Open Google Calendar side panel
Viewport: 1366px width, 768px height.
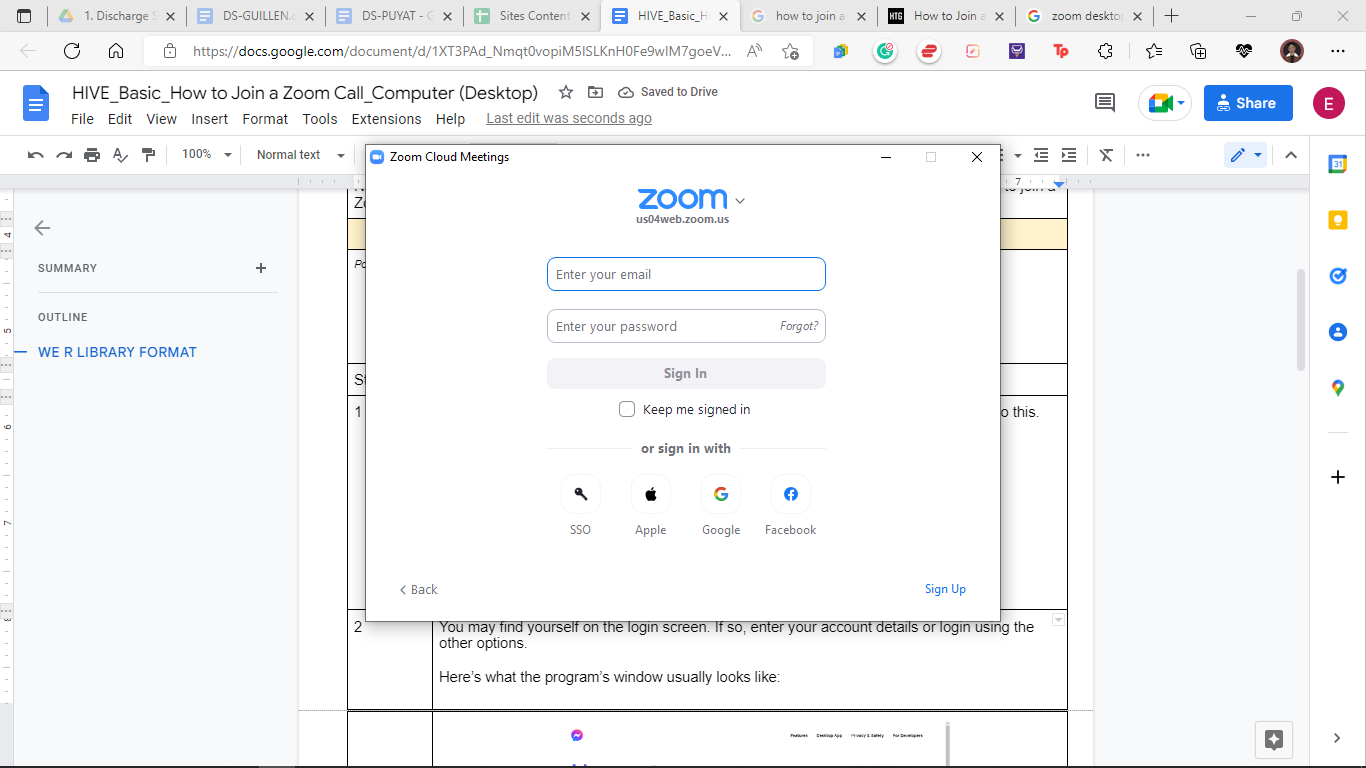coord(1338,165)
